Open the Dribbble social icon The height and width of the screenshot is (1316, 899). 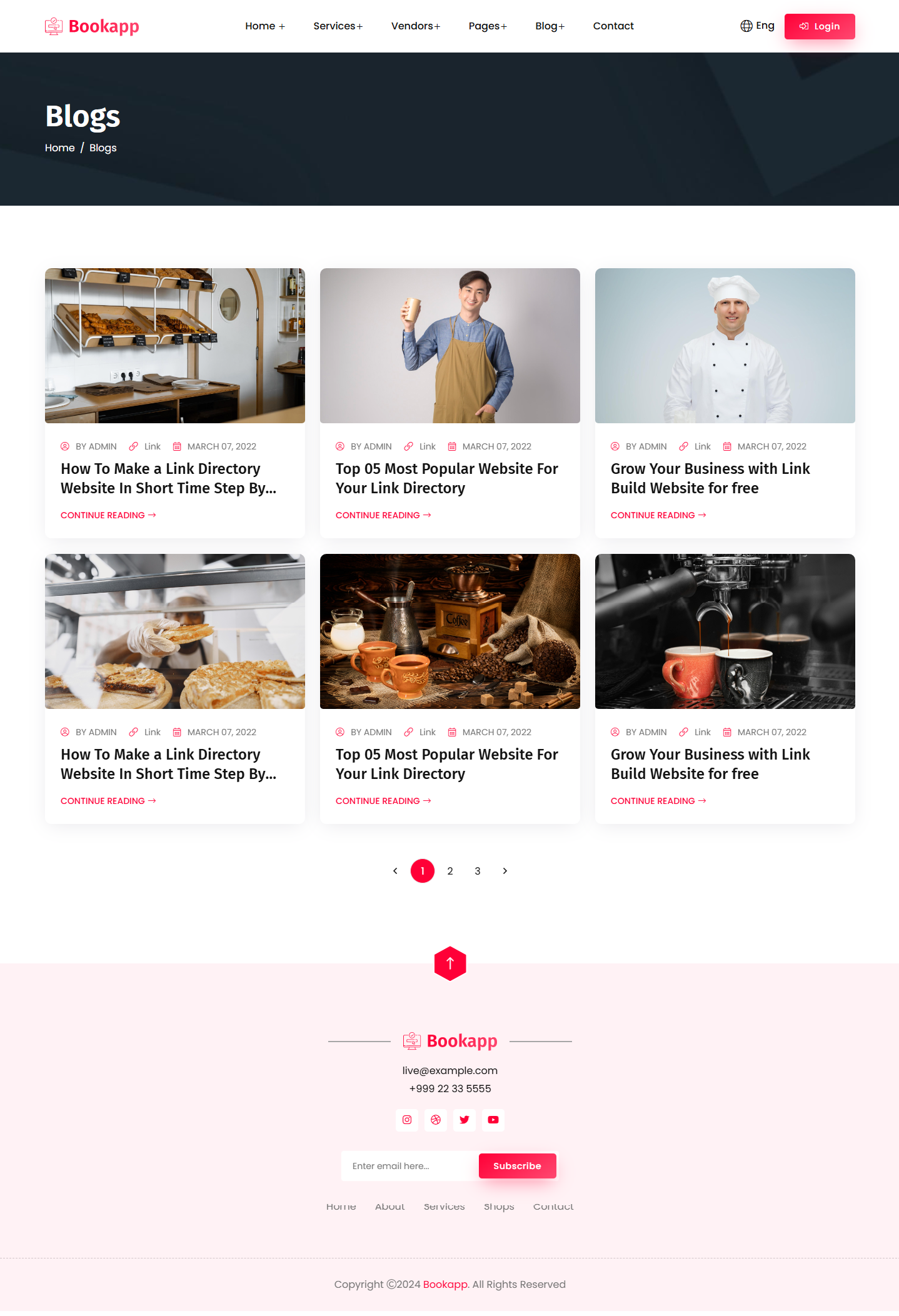point(436,1120)
